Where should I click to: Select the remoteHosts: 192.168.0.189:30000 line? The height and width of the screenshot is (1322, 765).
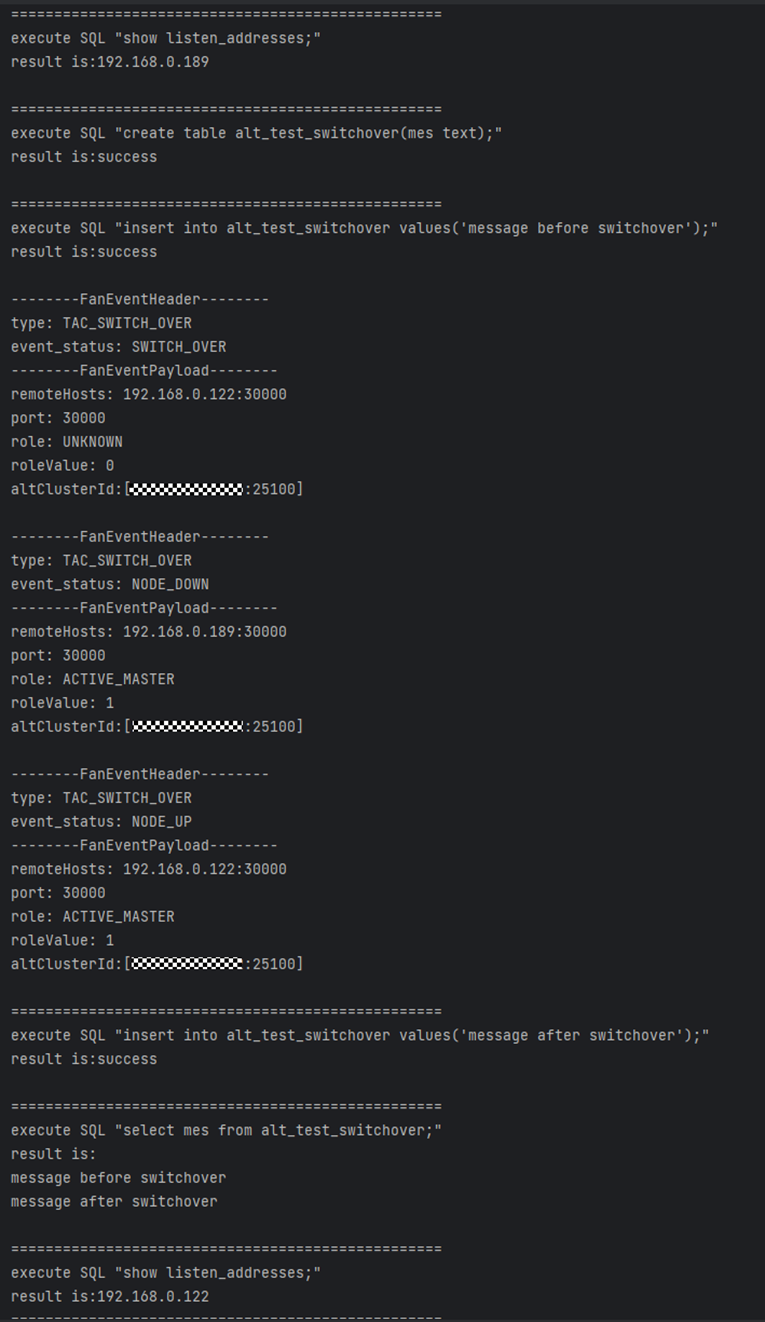[x=148, y=632]
